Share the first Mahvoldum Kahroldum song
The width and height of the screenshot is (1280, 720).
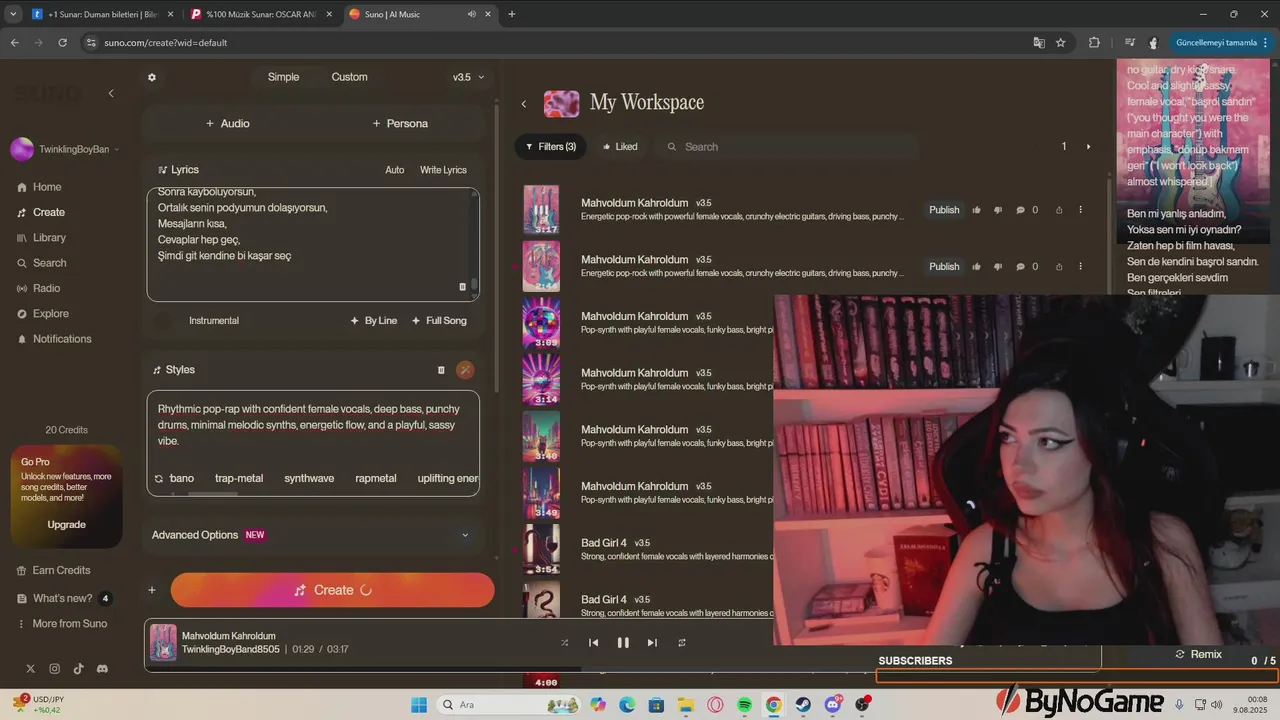[x=1059, y=210]
